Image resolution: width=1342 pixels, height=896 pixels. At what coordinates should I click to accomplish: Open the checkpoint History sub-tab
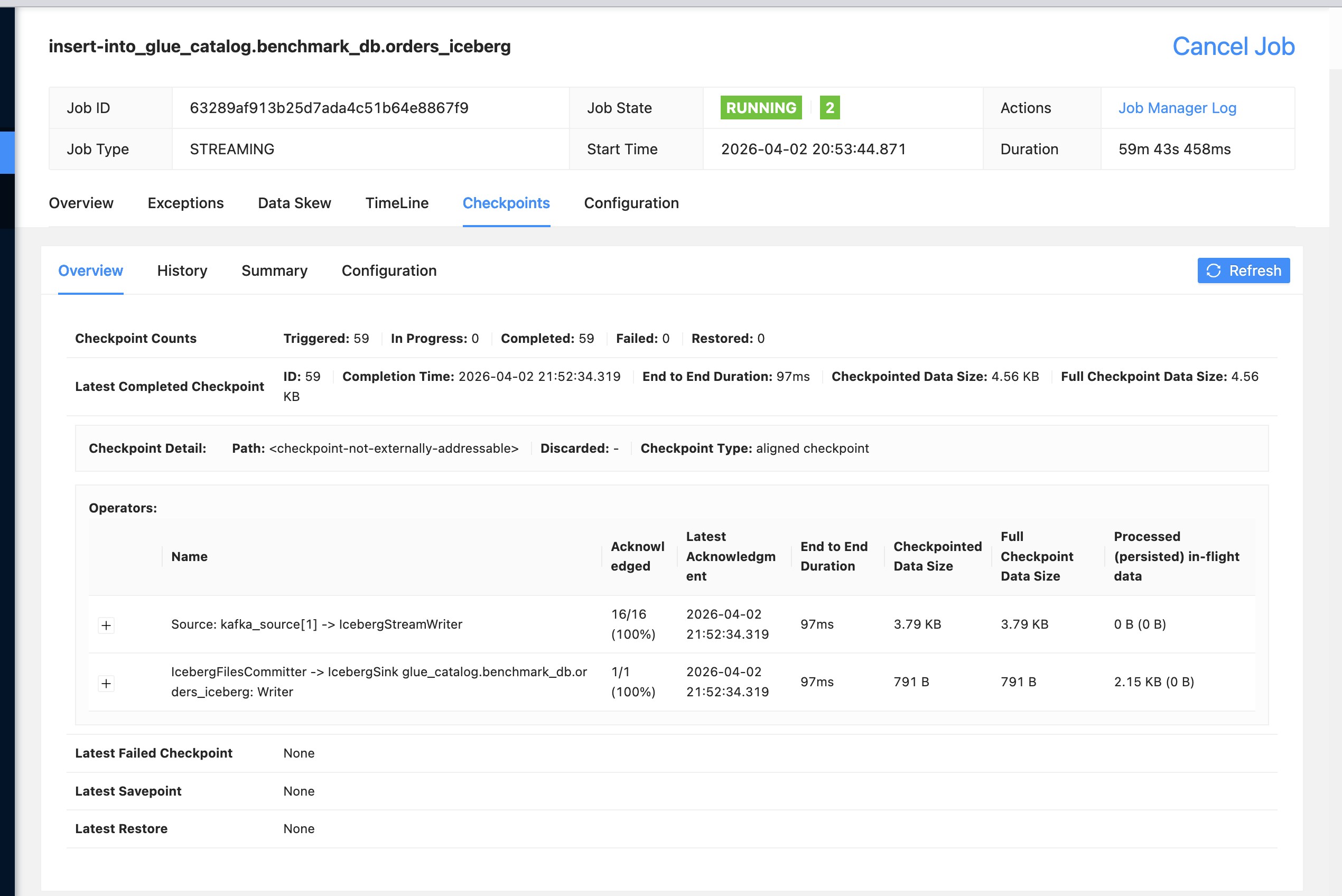pos(182,270)
